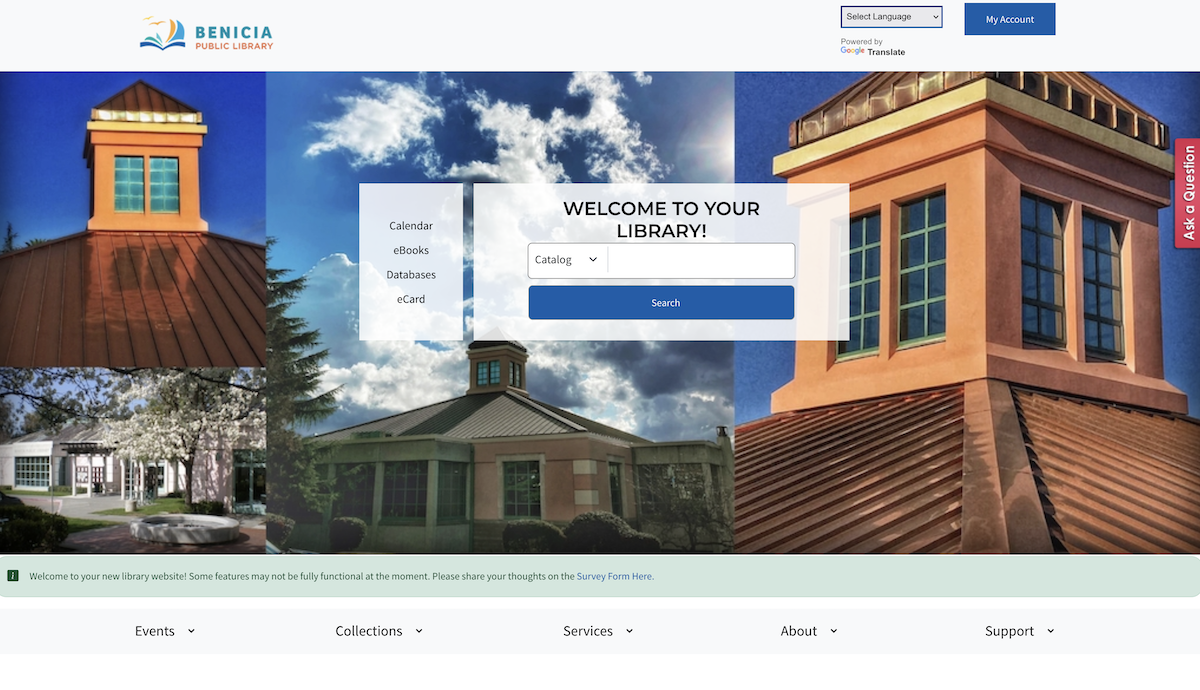Click the catalog search text field
Screen dimensions: 1200x690
[700, 260]
